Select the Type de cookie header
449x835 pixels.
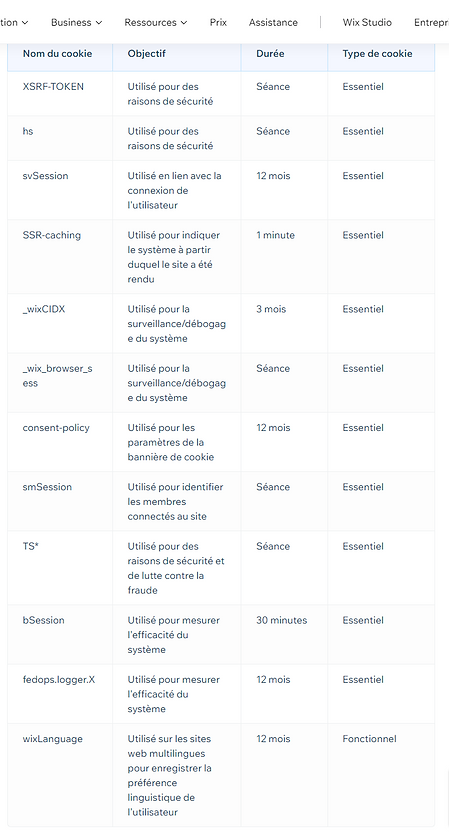pyautogui.click(x=377, y=53)
